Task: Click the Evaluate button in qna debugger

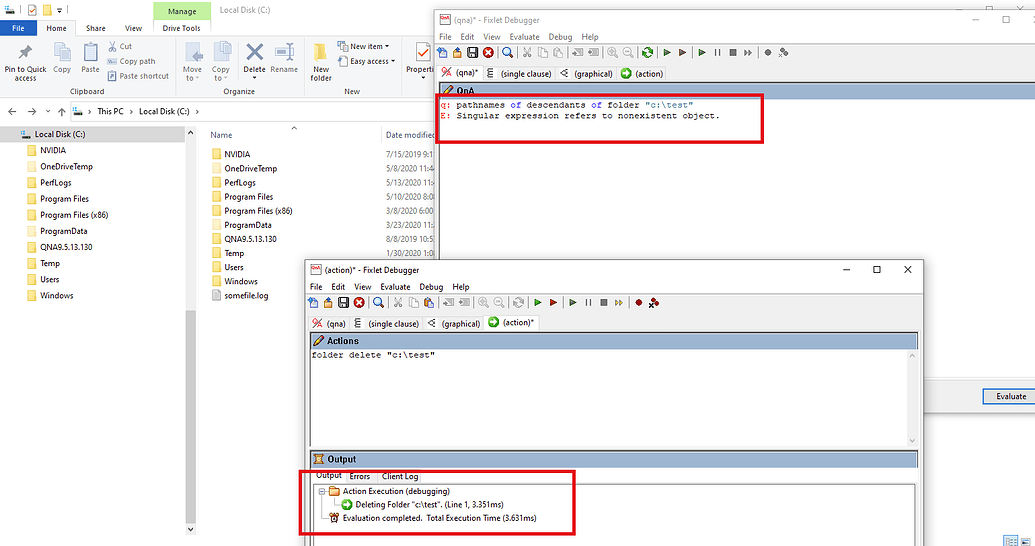Action: pos(1011,396)
